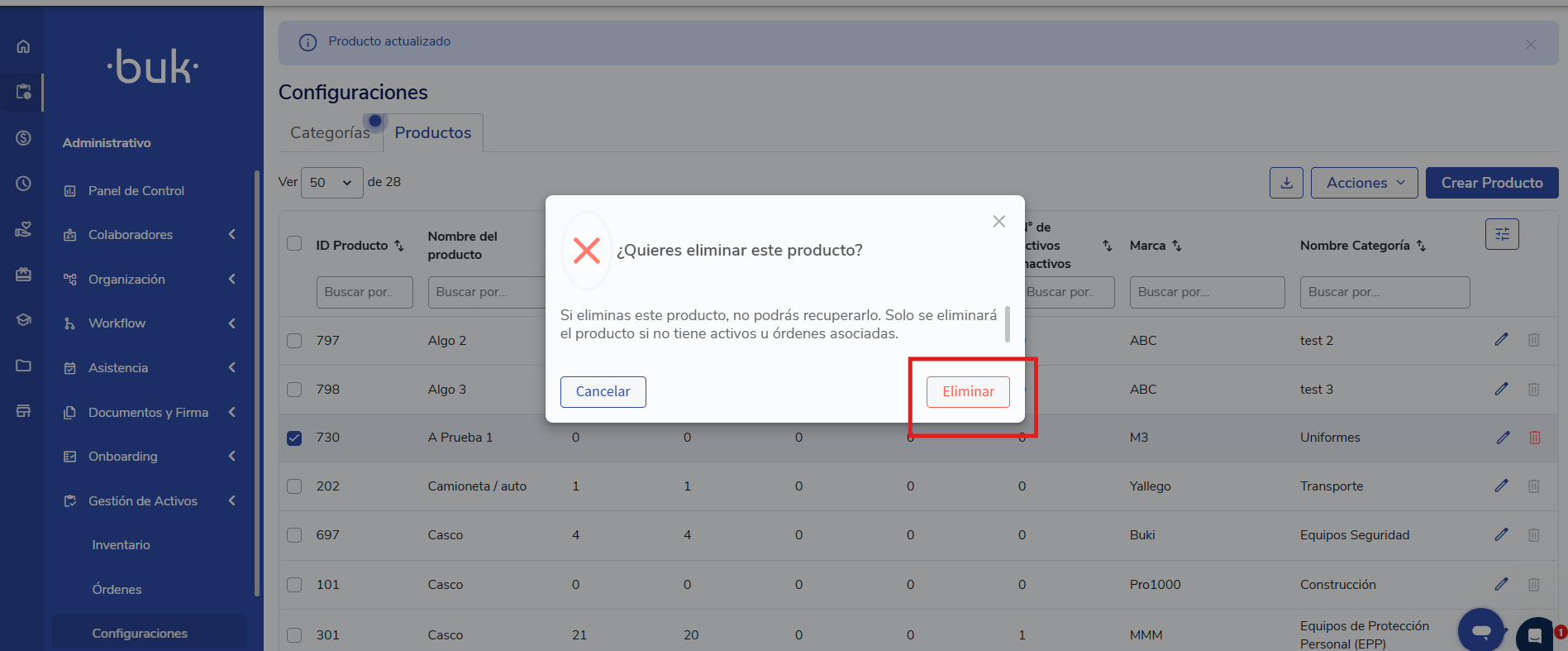1568x651 pixels.
Task: Check the checkbox for product 202
Action: tap(294, 486)
